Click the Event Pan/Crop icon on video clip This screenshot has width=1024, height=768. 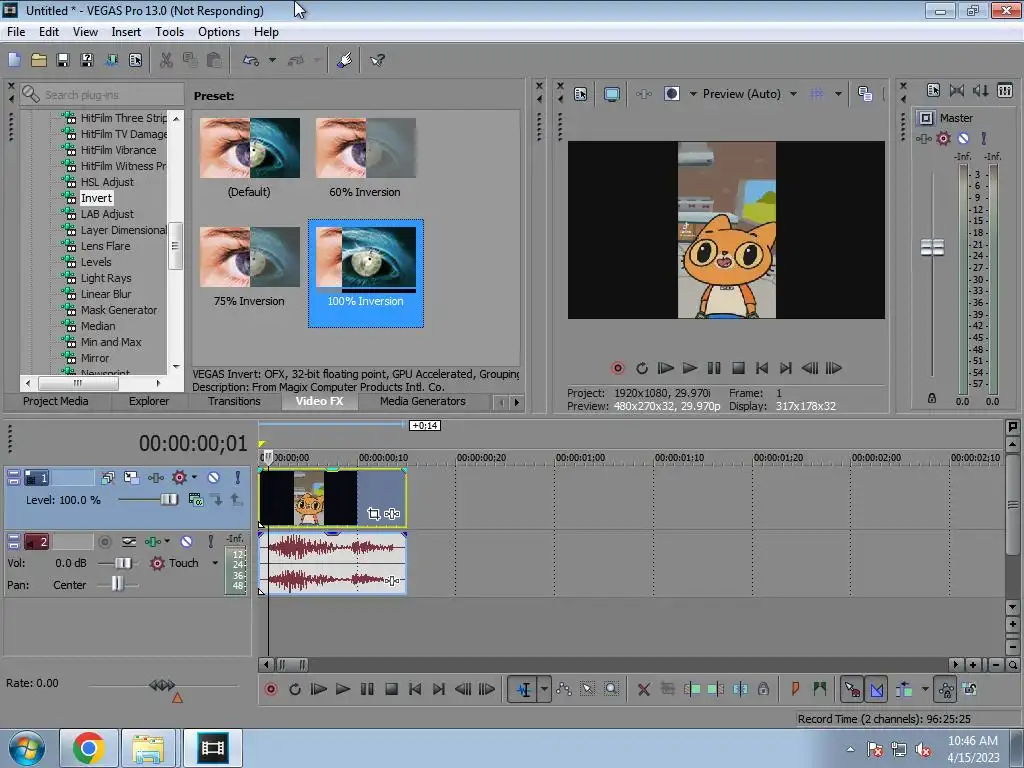click(374, 514)
